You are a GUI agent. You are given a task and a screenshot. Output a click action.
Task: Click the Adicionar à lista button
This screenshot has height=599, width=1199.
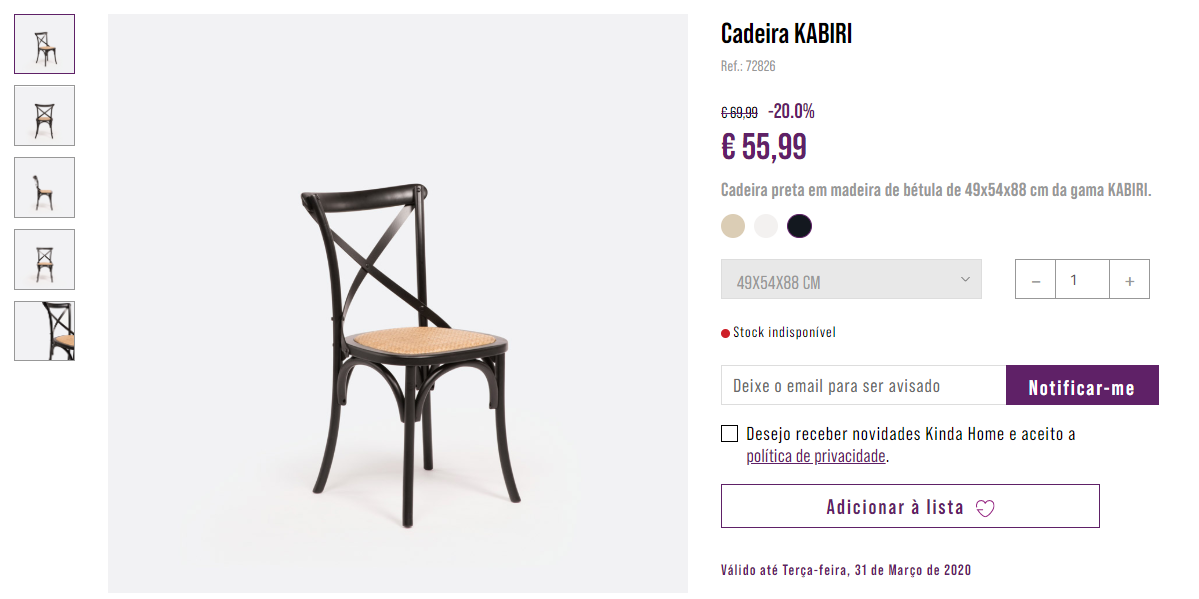(910, 506)
